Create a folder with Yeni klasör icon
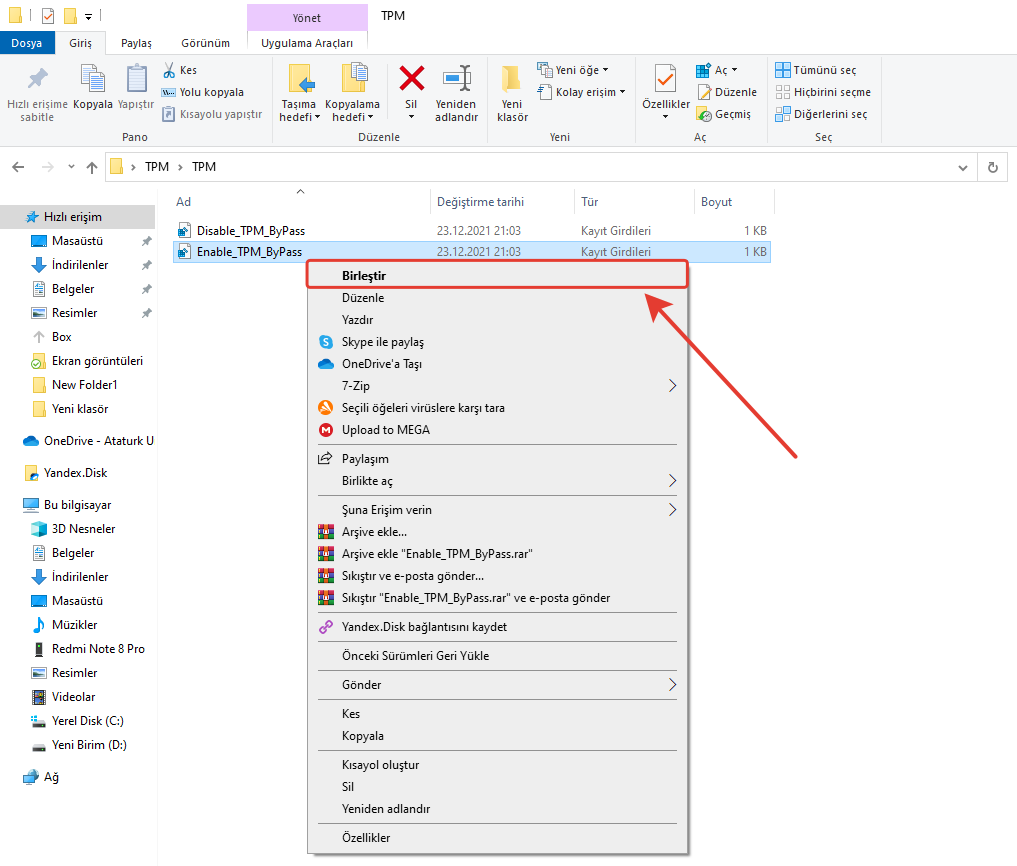Viewport: 1017px width, 866px height. [512, 80]
